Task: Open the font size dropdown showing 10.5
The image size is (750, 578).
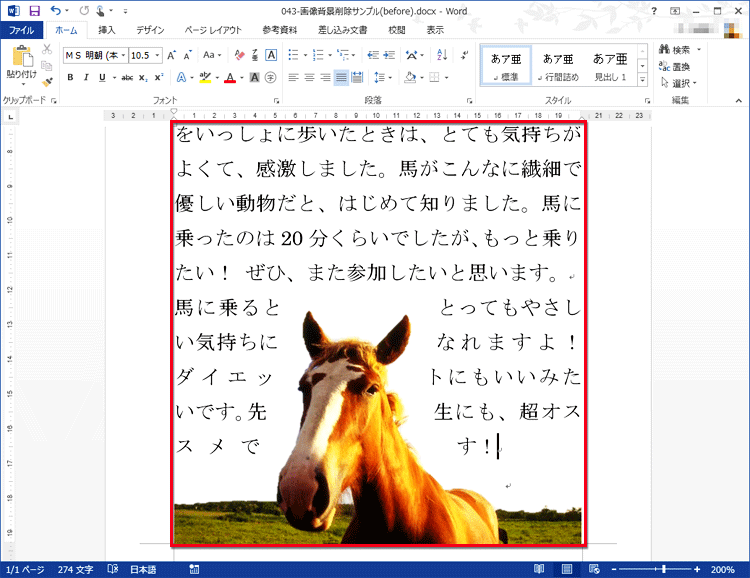Action: 157,56
